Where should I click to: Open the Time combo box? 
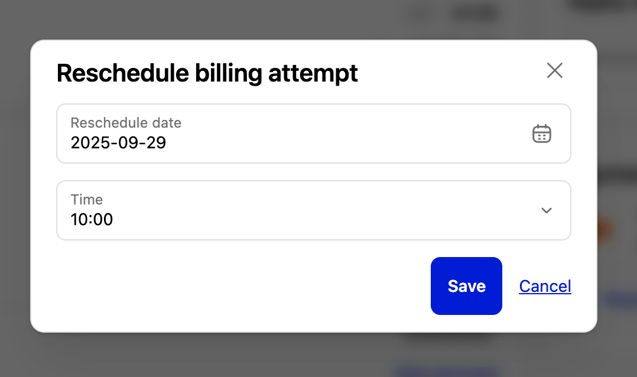314,210
